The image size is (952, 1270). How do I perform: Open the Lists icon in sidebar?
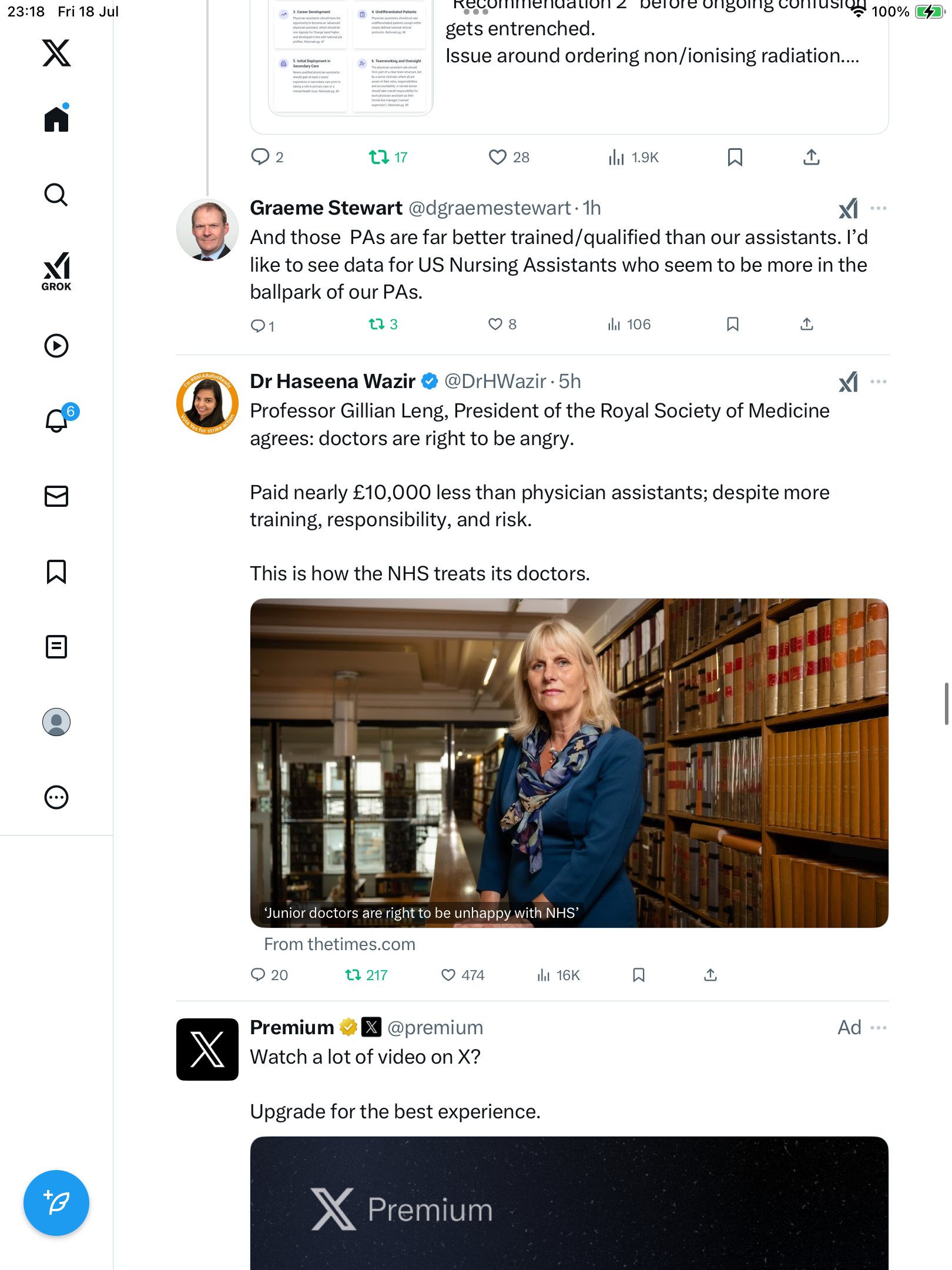point(56,647)
